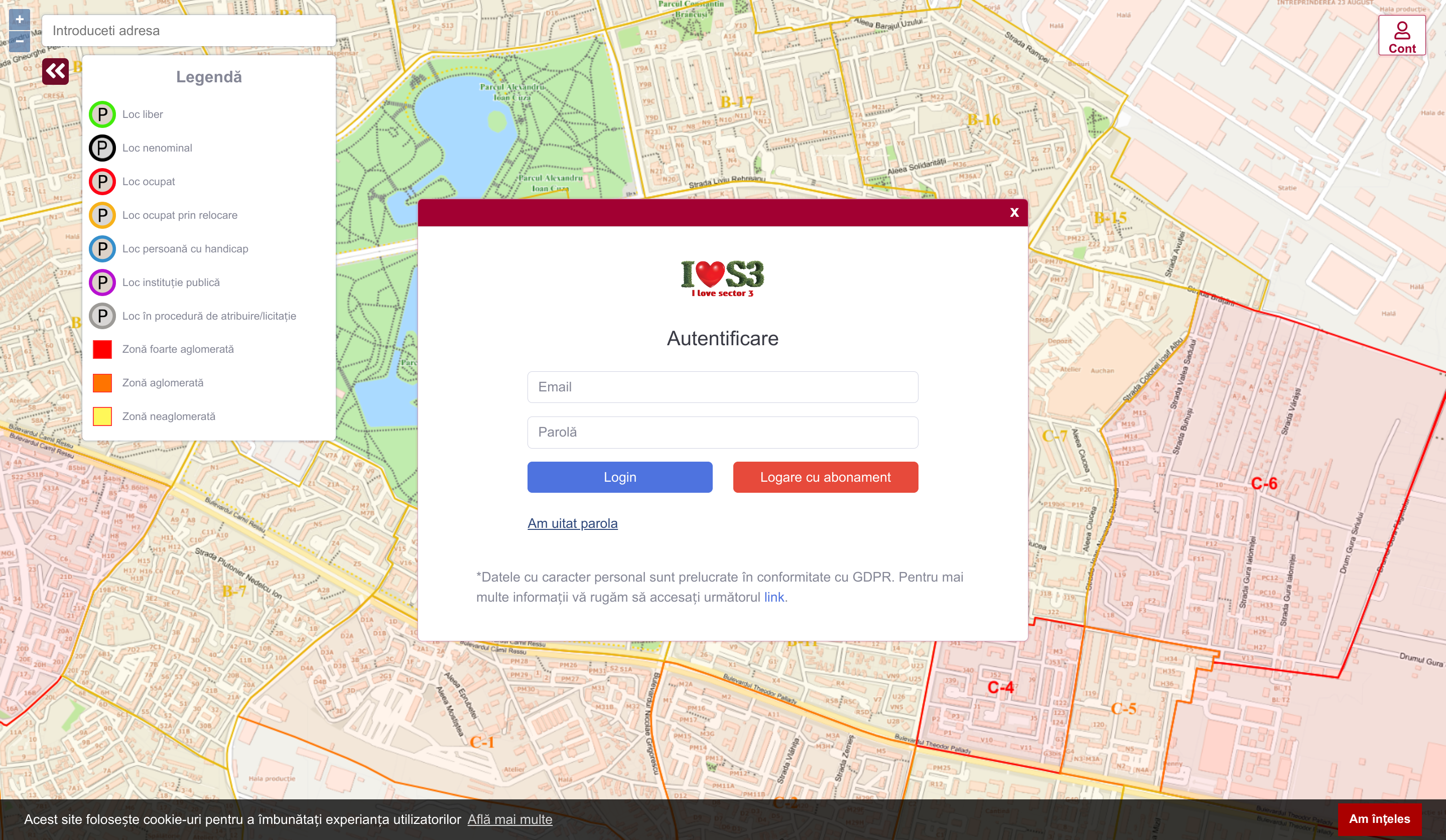Viewport: 1446px width, 840px height.
Task: Click the purple Loc instituție publică icon
Action: click(x=102, y=283)
